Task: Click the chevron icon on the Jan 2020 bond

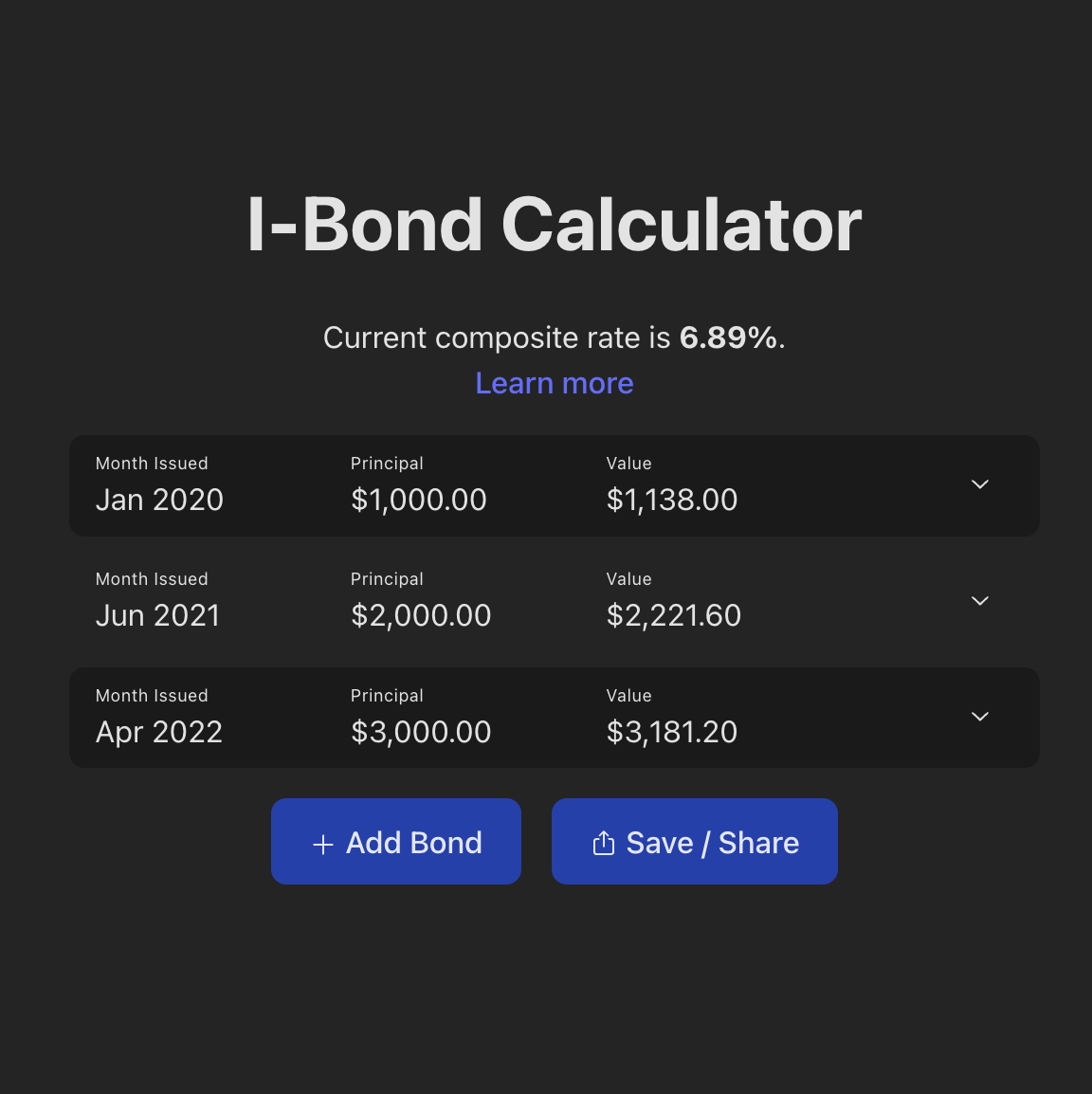Action: pyautogui.click(x=979, y=484)
